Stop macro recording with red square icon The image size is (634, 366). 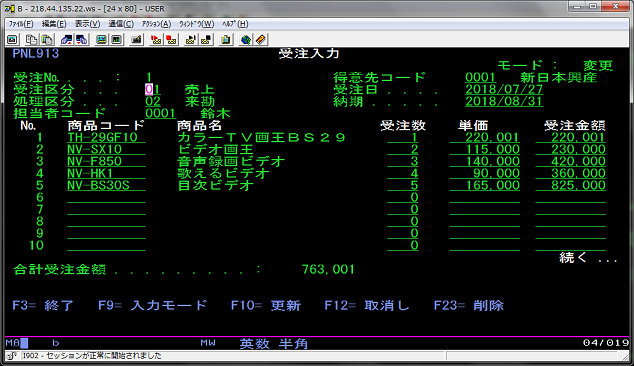[x=171, y=39]
